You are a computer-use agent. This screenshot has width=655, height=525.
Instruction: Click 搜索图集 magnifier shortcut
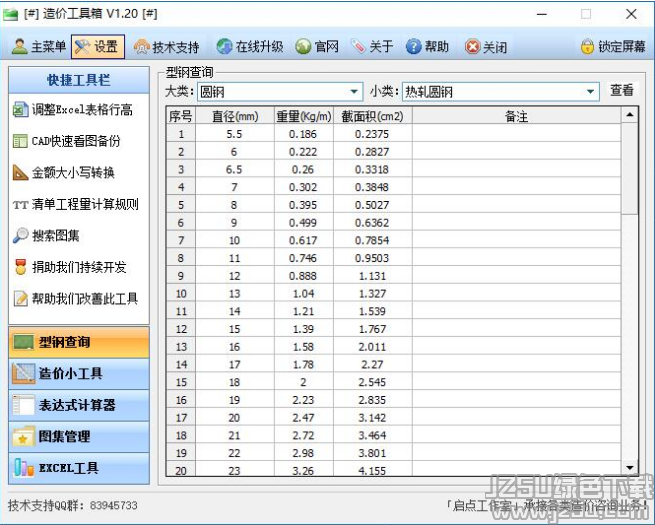point(20,236)
